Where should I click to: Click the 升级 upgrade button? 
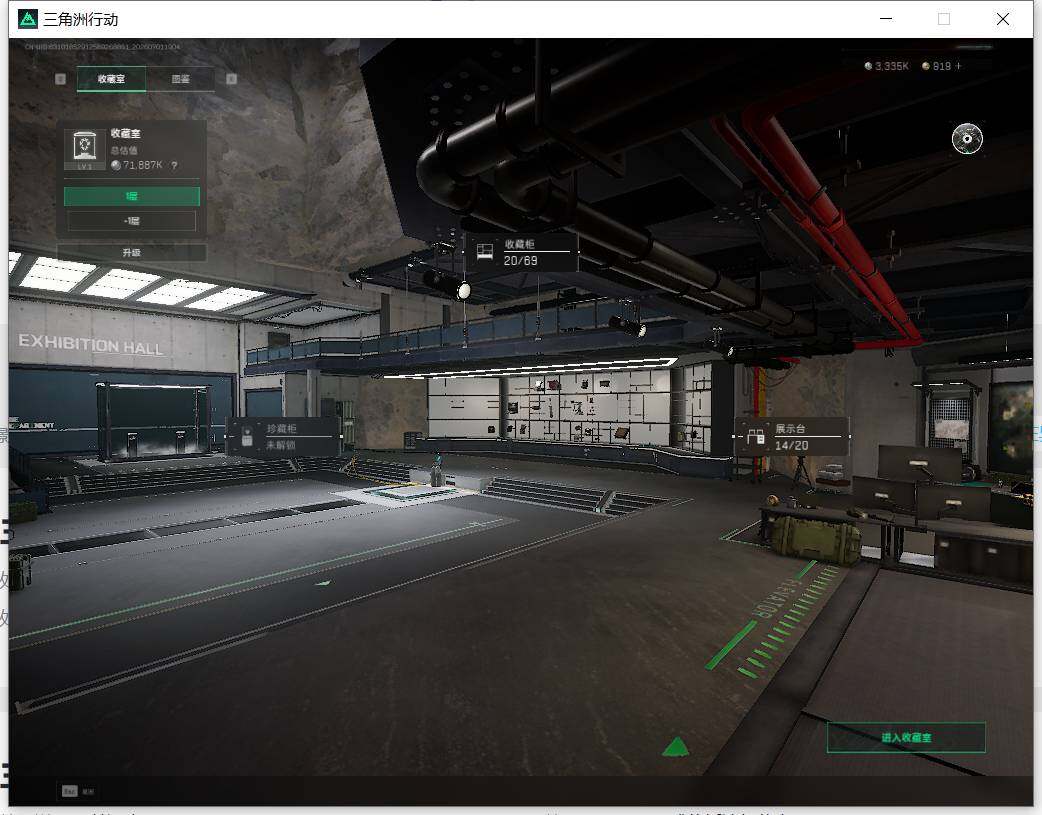tap(132, 253)
